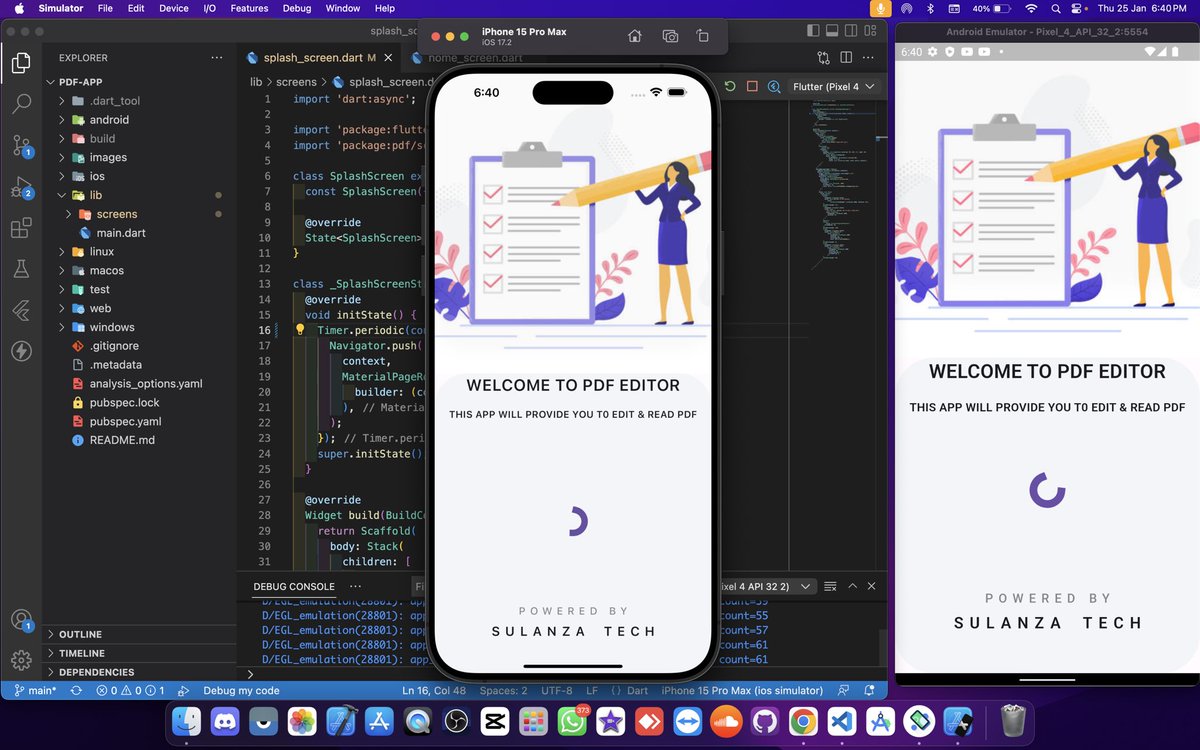Viewport: 1200px width, 750px height.
Task: Open Run and Debug view in activity bar
Action: [21, 187]
